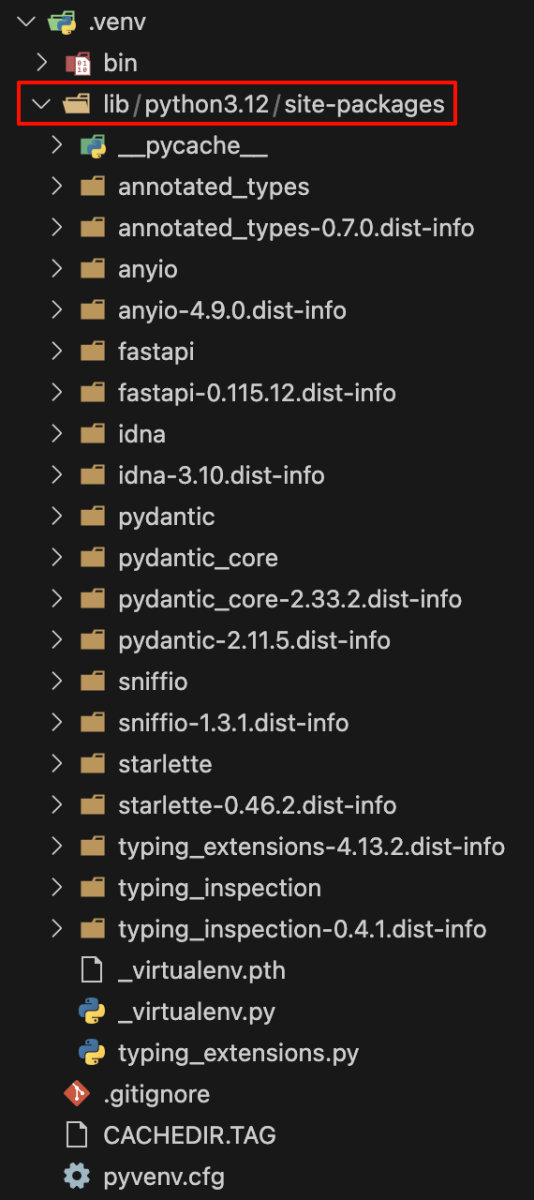Image resolution: width=534 pixels, height=1200 pixels.
Task: Collapse the .venv folder chevron
Action: pos(26,22)
